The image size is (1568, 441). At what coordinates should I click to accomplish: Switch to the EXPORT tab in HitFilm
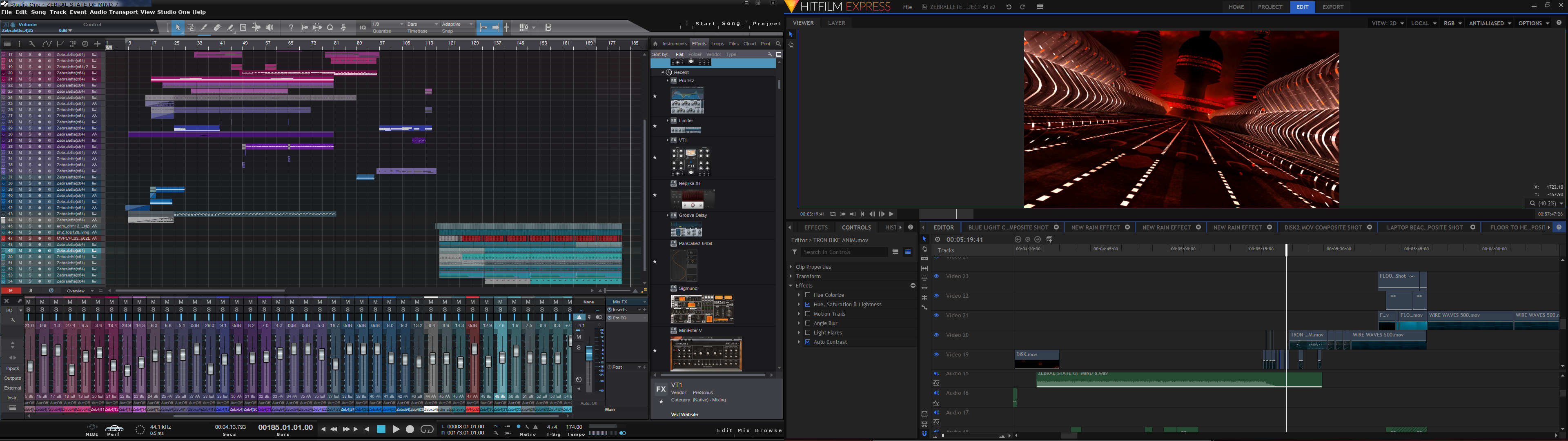point(1332,7)
